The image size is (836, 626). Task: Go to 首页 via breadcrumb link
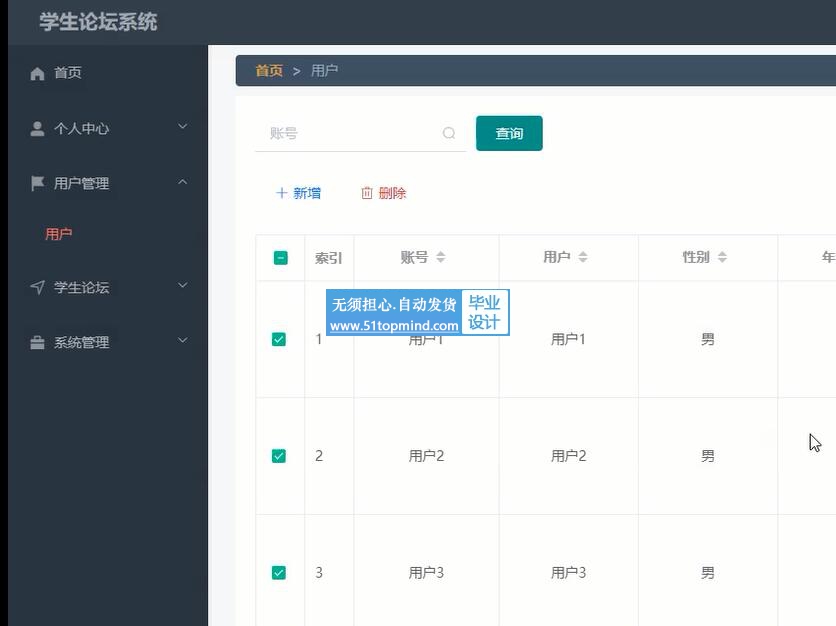pos(269,70)
